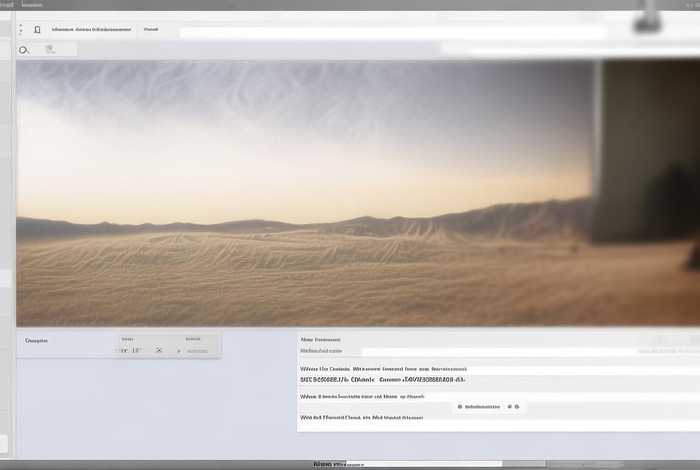Click the small icon in the lower-left control box
The image size is (700, 470).
159,351
